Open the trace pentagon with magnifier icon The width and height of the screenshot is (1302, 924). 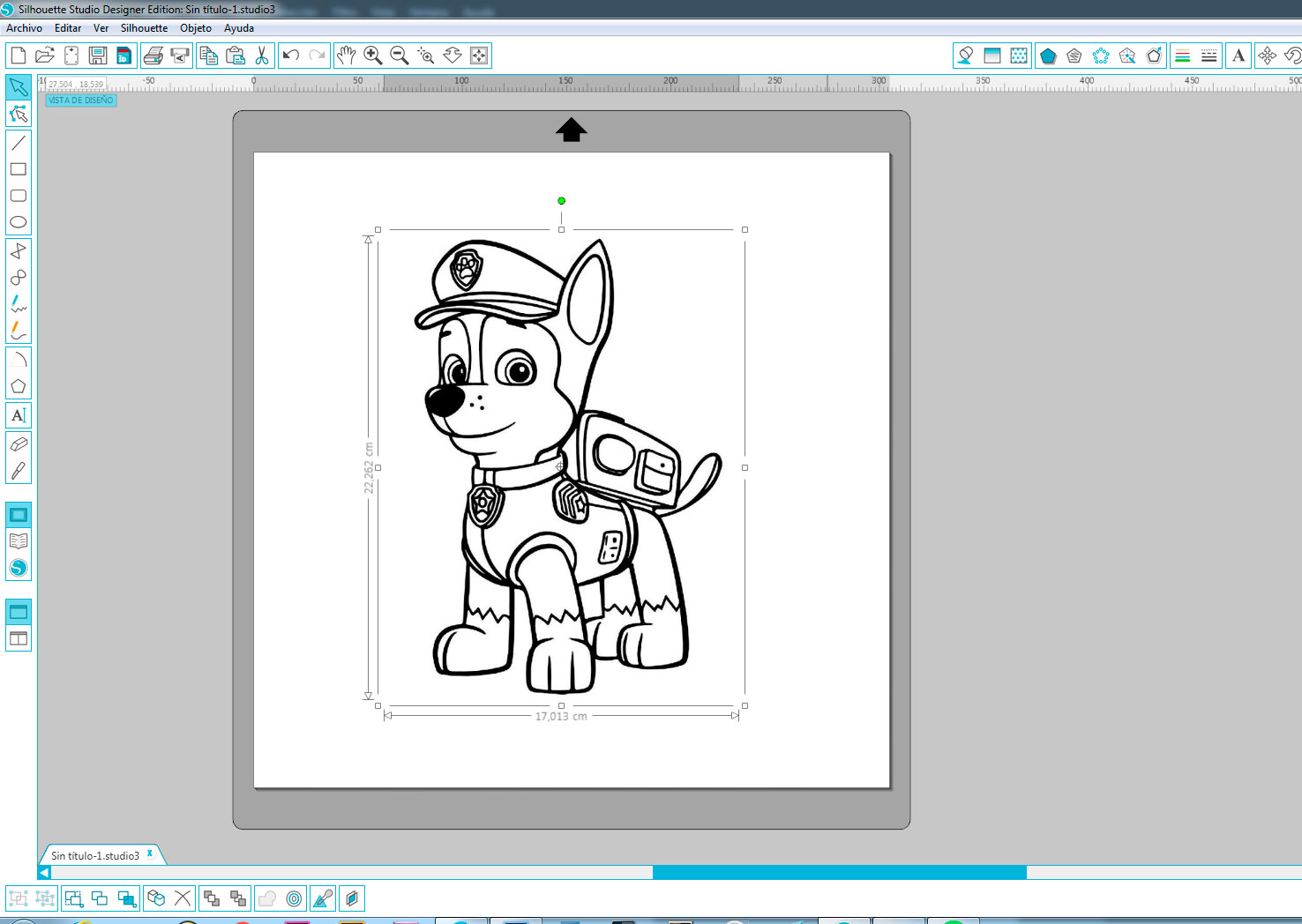point(1127,56)
